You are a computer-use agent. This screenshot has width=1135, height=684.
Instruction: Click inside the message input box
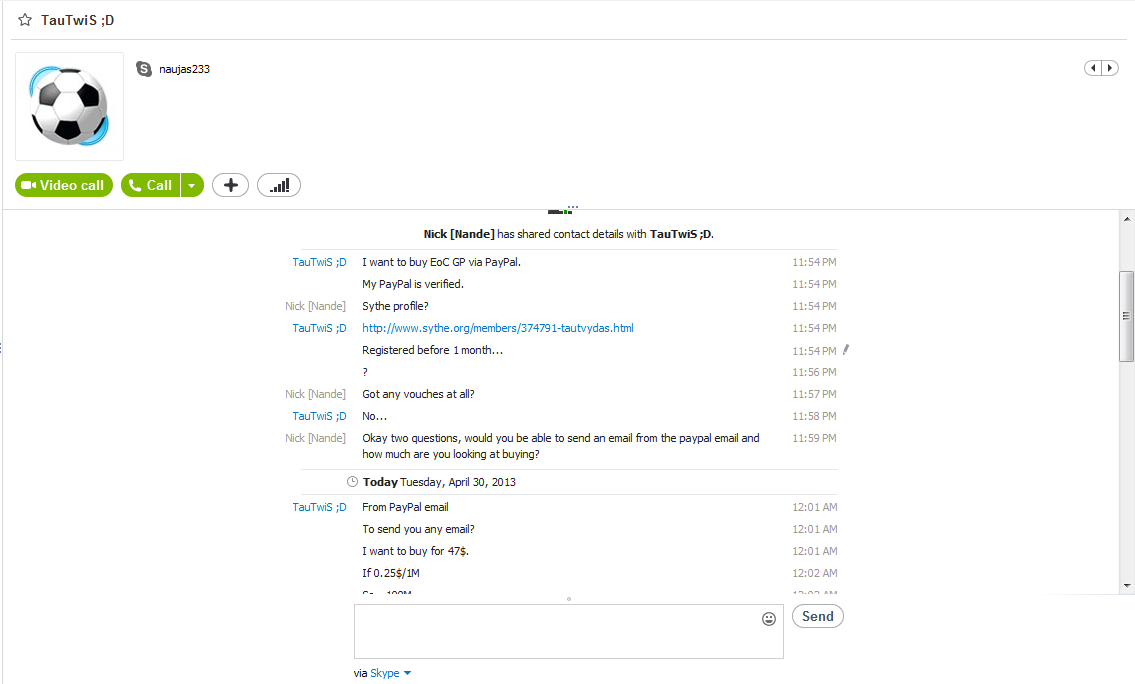point(569,632)
